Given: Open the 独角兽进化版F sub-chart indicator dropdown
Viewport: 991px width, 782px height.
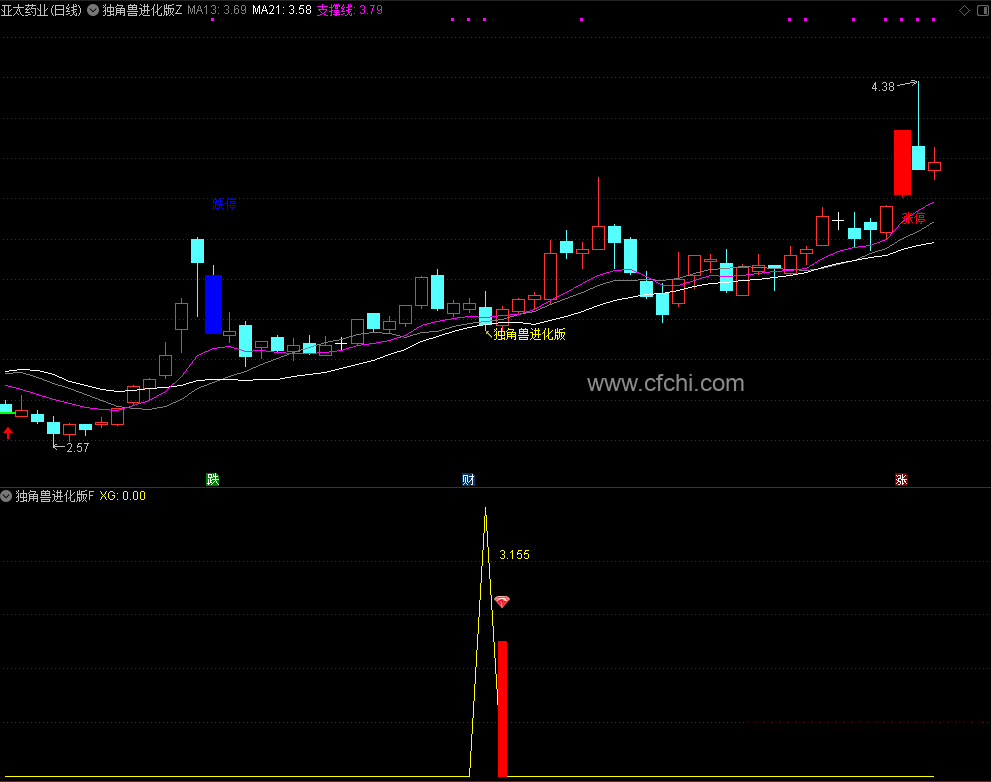Looking at the screenshot, I should (x=6, y=496).
